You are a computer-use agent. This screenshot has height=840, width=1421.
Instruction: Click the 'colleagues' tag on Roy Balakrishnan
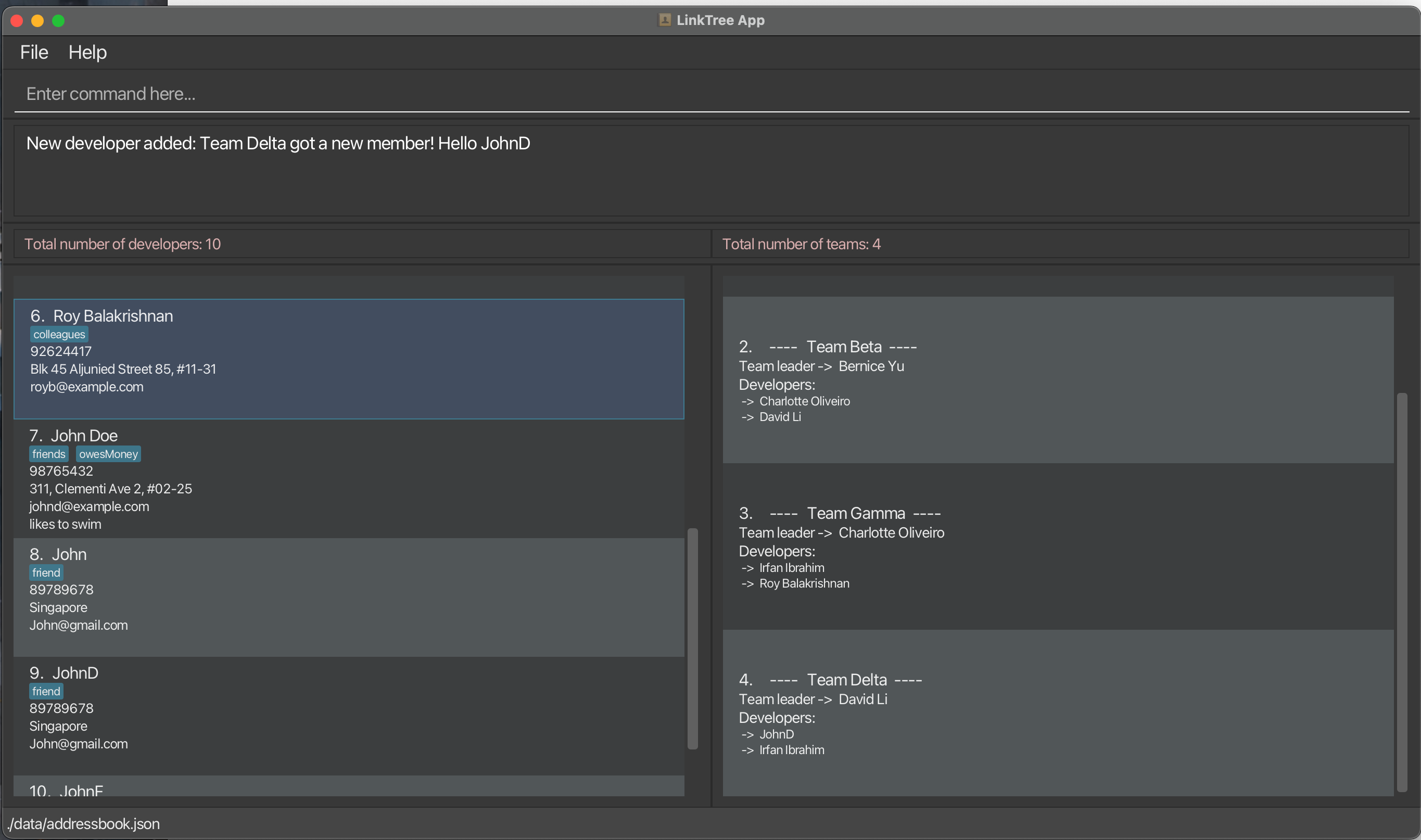coord(59,335)
